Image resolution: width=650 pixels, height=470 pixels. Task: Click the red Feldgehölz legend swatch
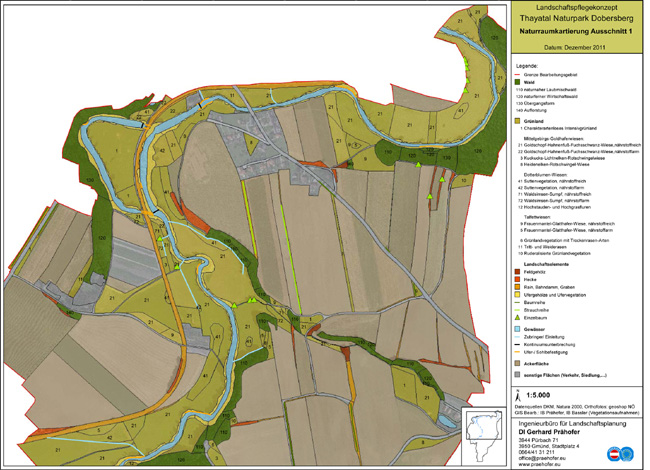click(x=516, y=272)
